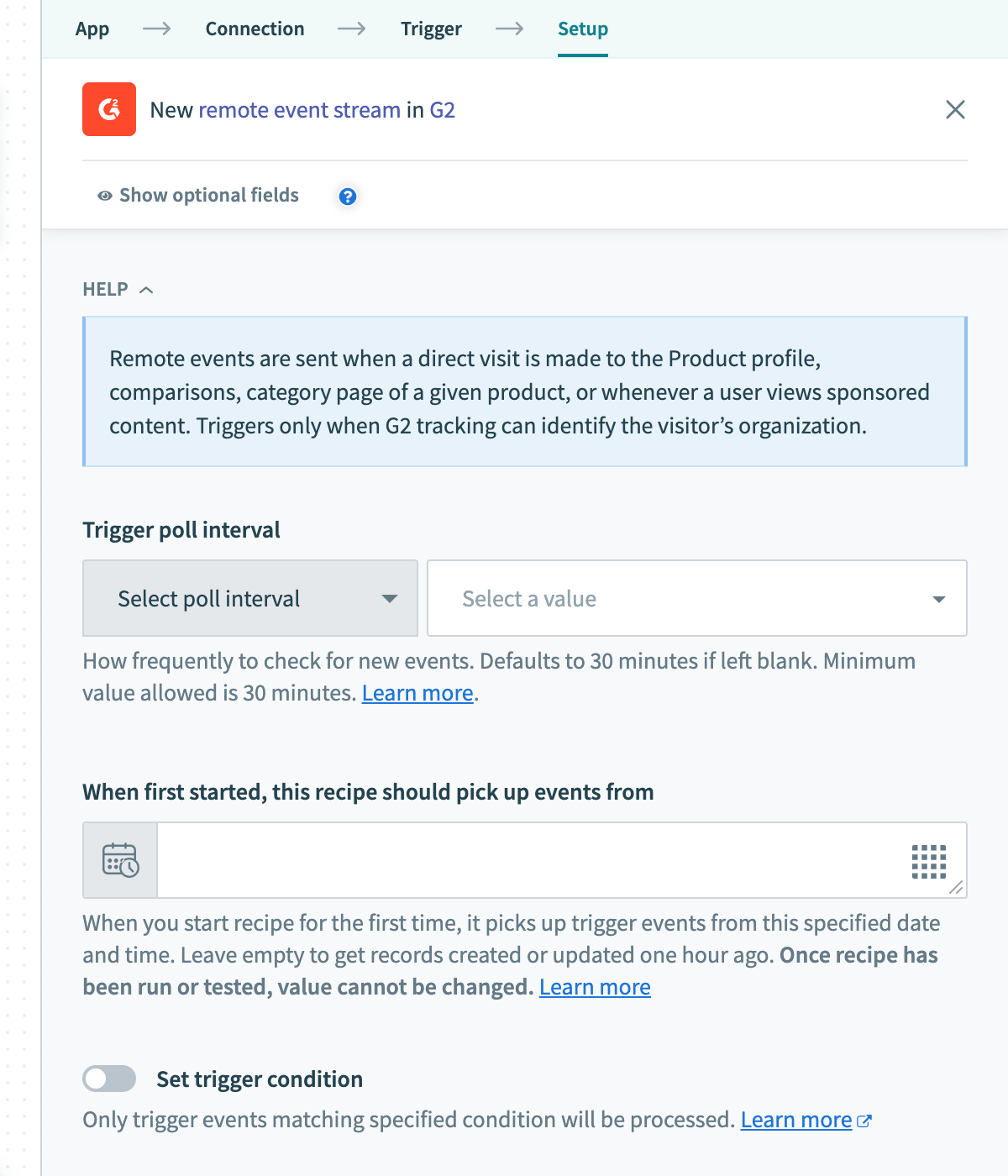Viewport: 1008px width, 1176px height.
Task: Click the G2 link in the header
Action: coord(442,110)
